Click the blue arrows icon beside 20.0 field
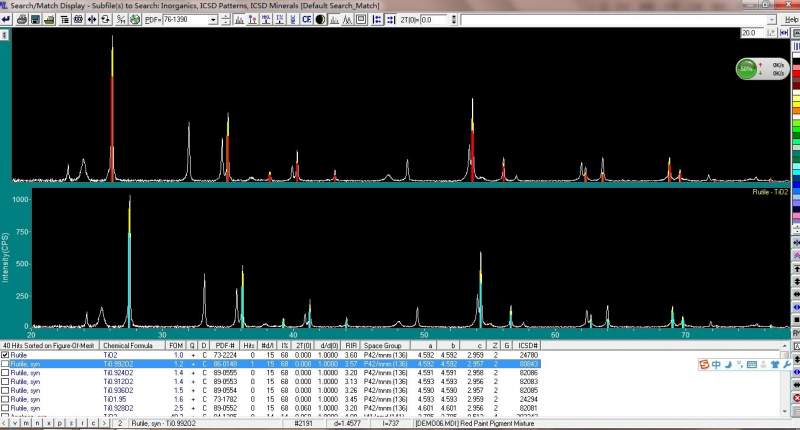 coord(784,33)
